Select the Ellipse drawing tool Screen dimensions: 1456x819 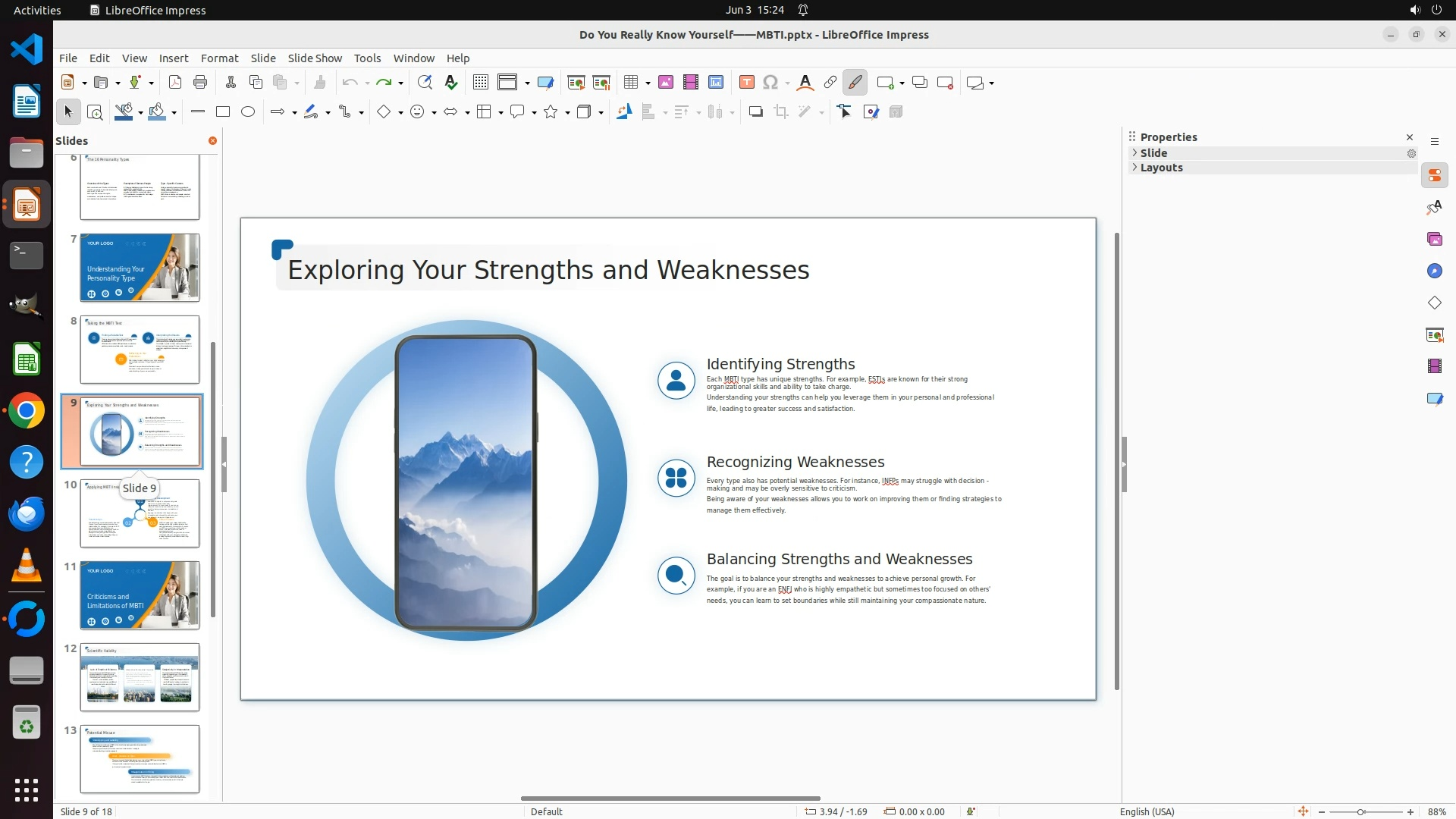pos(248,112)
